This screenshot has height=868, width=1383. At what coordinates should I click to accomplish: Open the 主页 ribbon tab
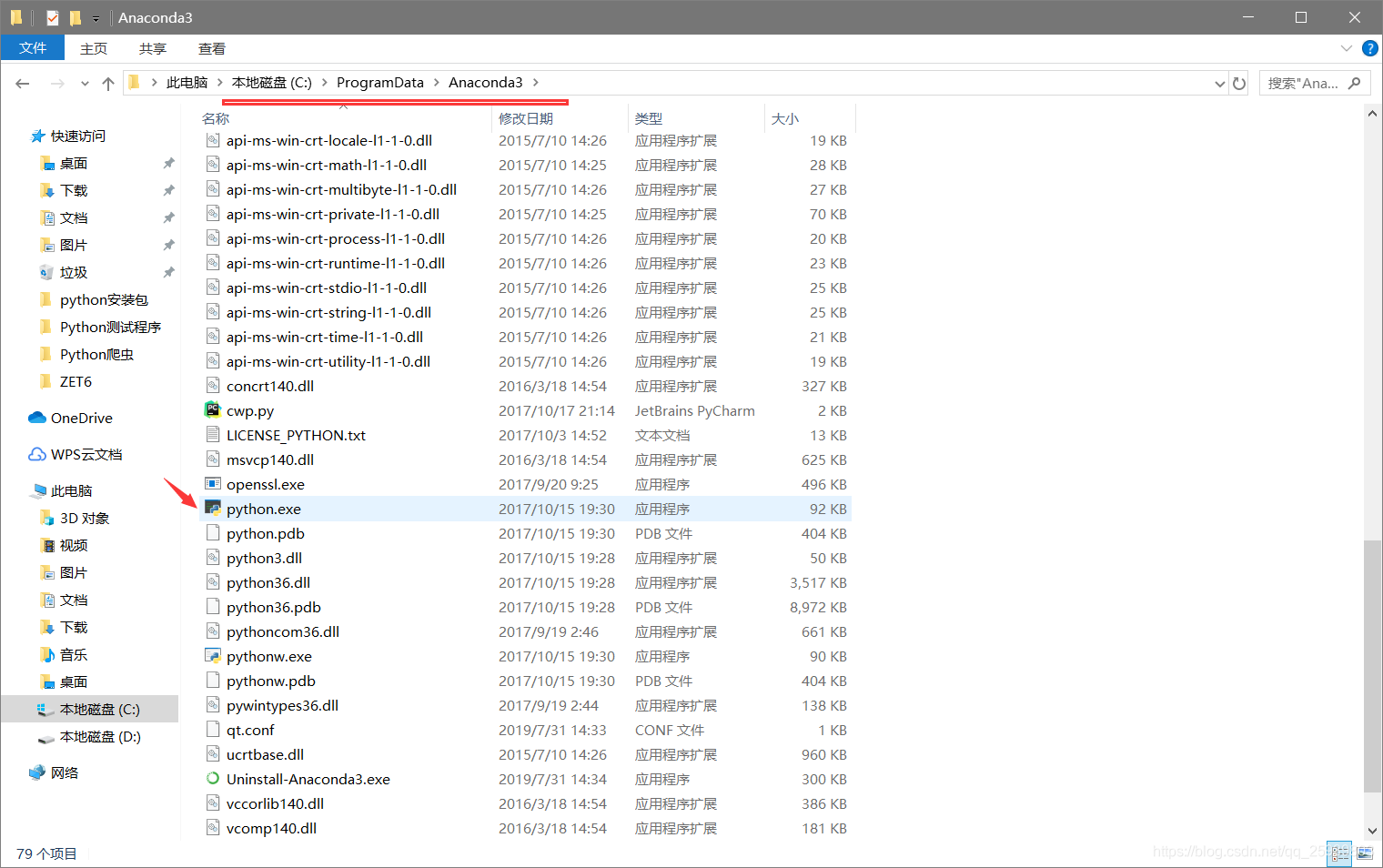point(94,48)
